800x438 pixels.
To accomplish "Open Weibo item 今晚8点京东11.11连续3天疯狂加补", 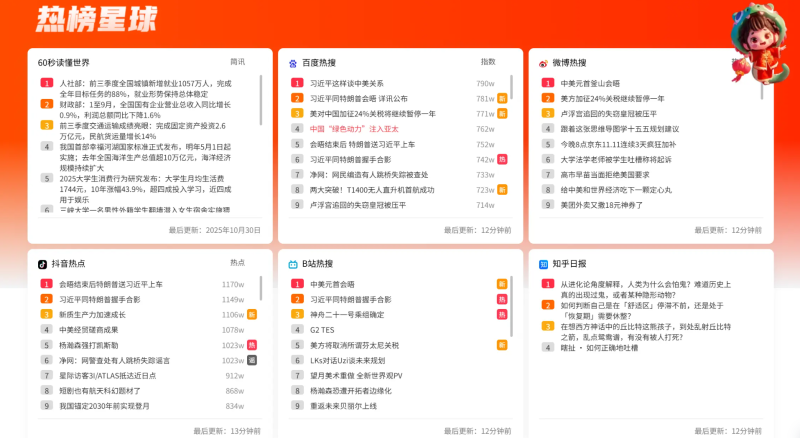I will 618,144.
